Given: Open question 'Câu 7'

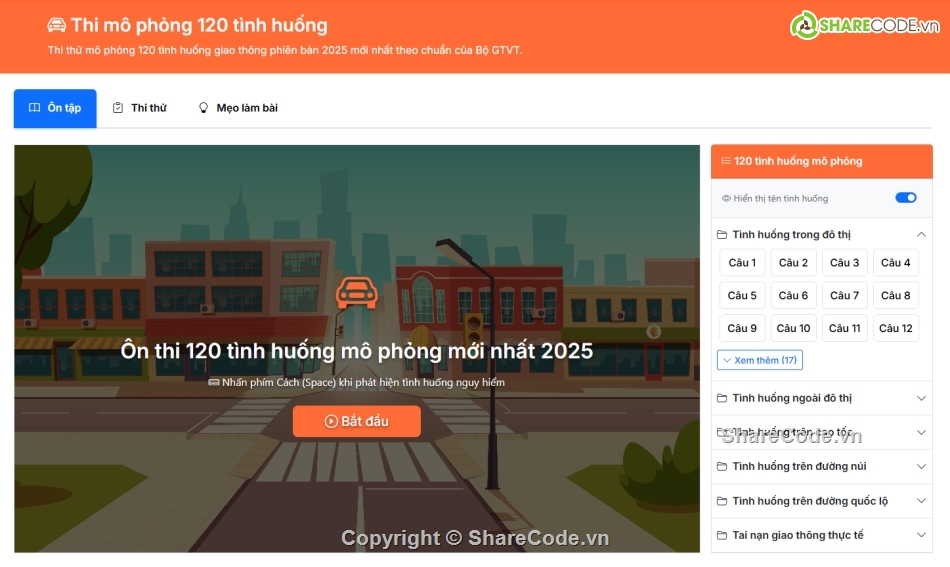Looking at the screenshot, I should [x=845, y=296].
